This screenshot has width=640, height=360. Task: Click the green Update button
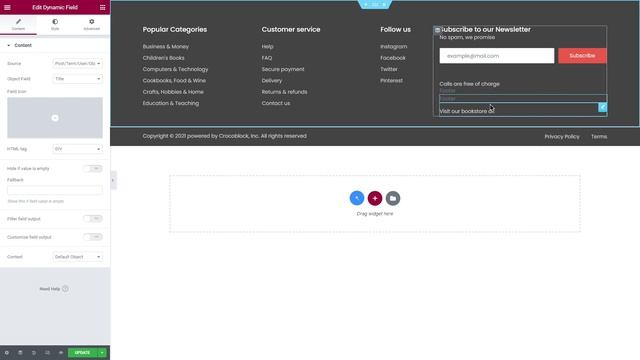pos(82,353)
